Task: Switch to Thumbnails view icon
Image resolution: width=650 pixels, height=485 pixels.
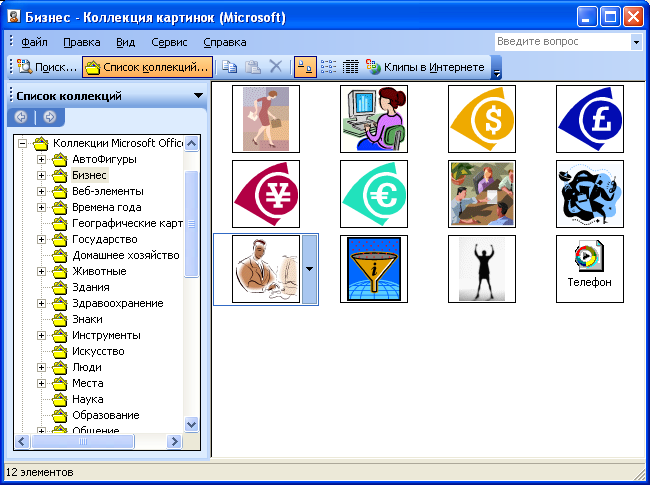Action: point(305,67)
